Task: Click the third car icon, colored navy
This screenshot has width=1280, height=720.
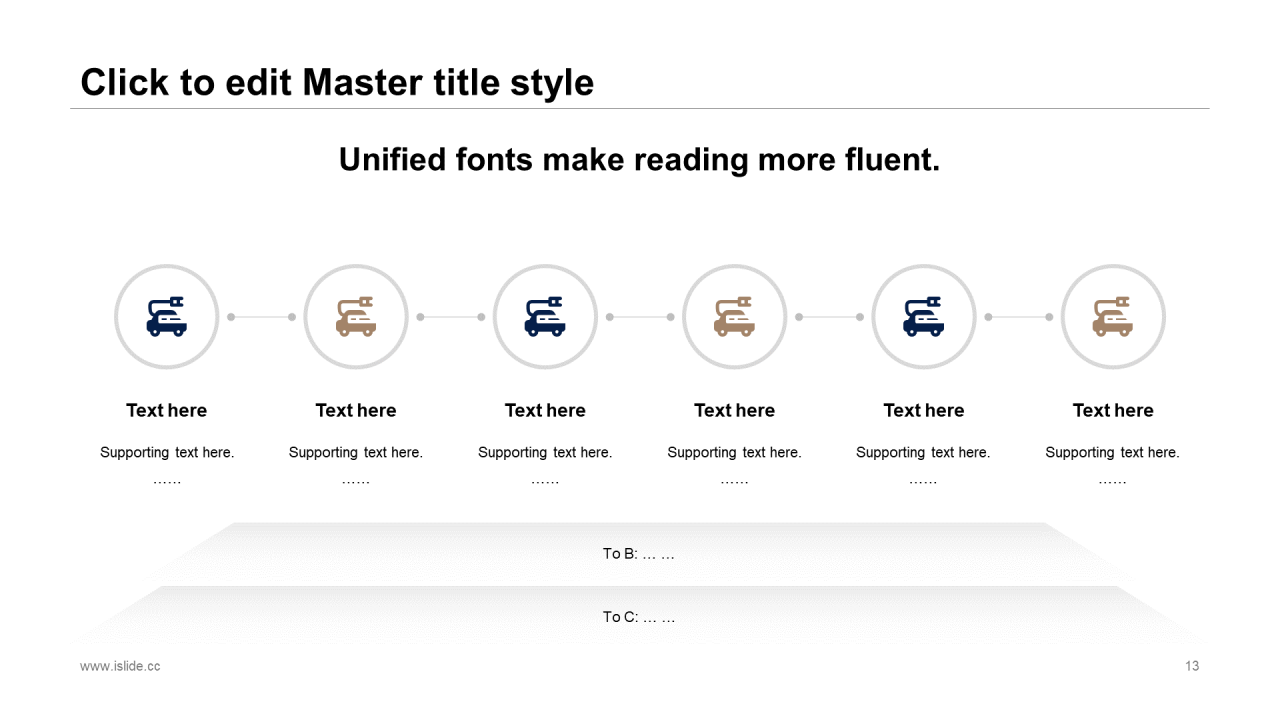Action: (x=545, y=317)
